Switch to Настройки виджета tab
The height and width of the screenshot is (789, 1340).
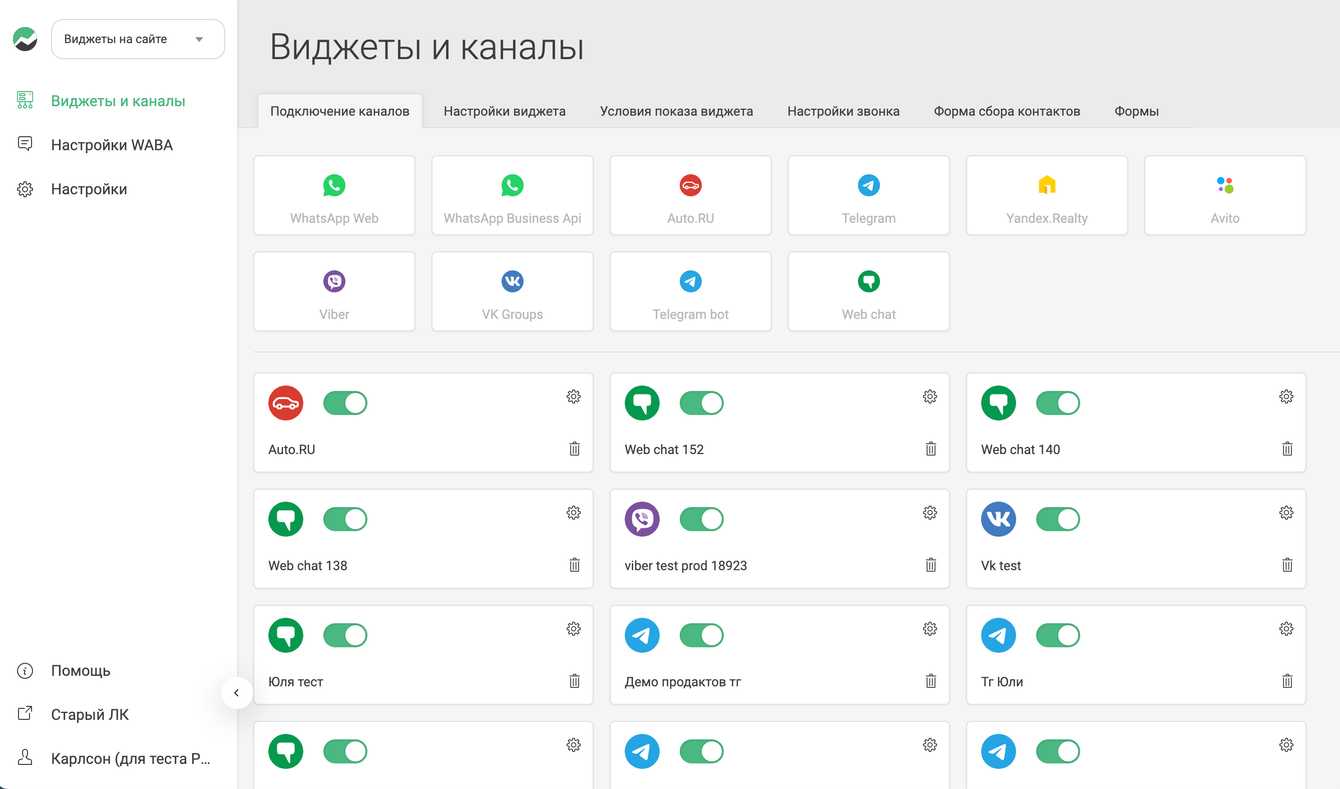505,111
